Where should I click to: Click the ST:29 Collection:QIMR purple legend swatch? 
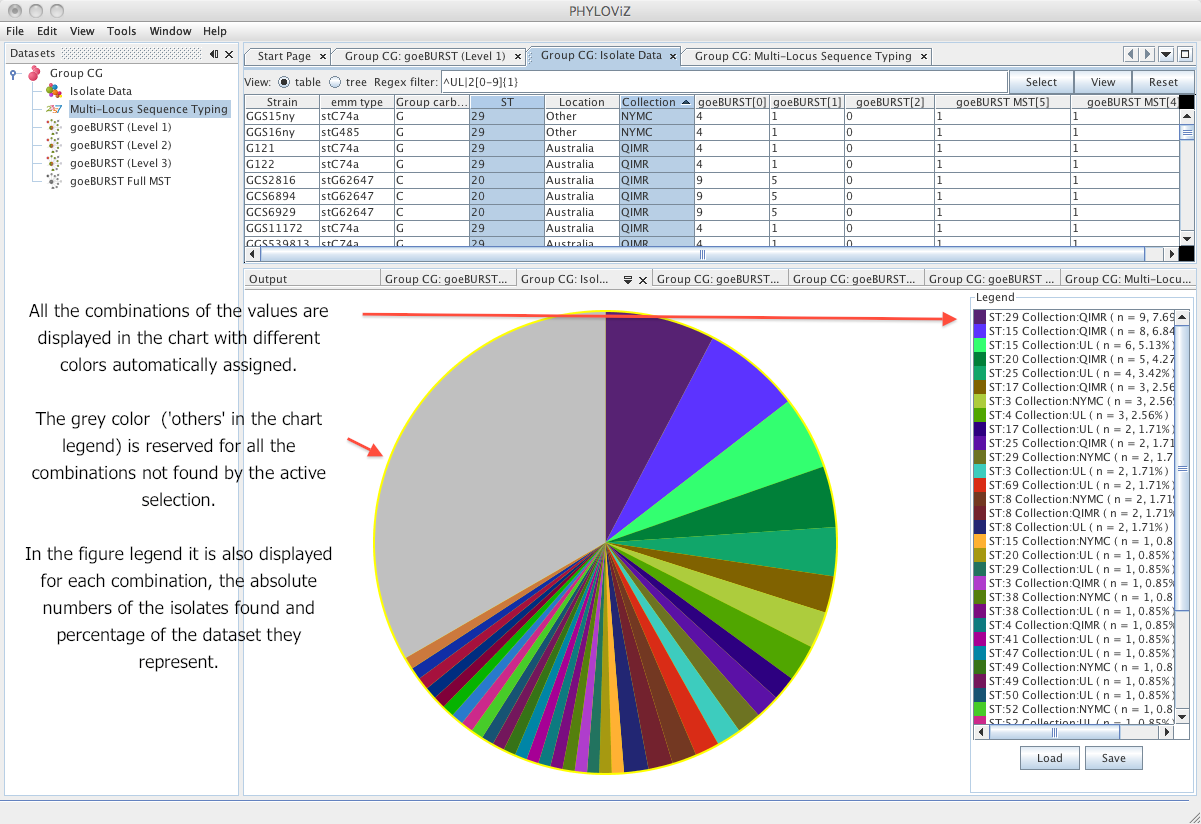[x=980, y=317]
